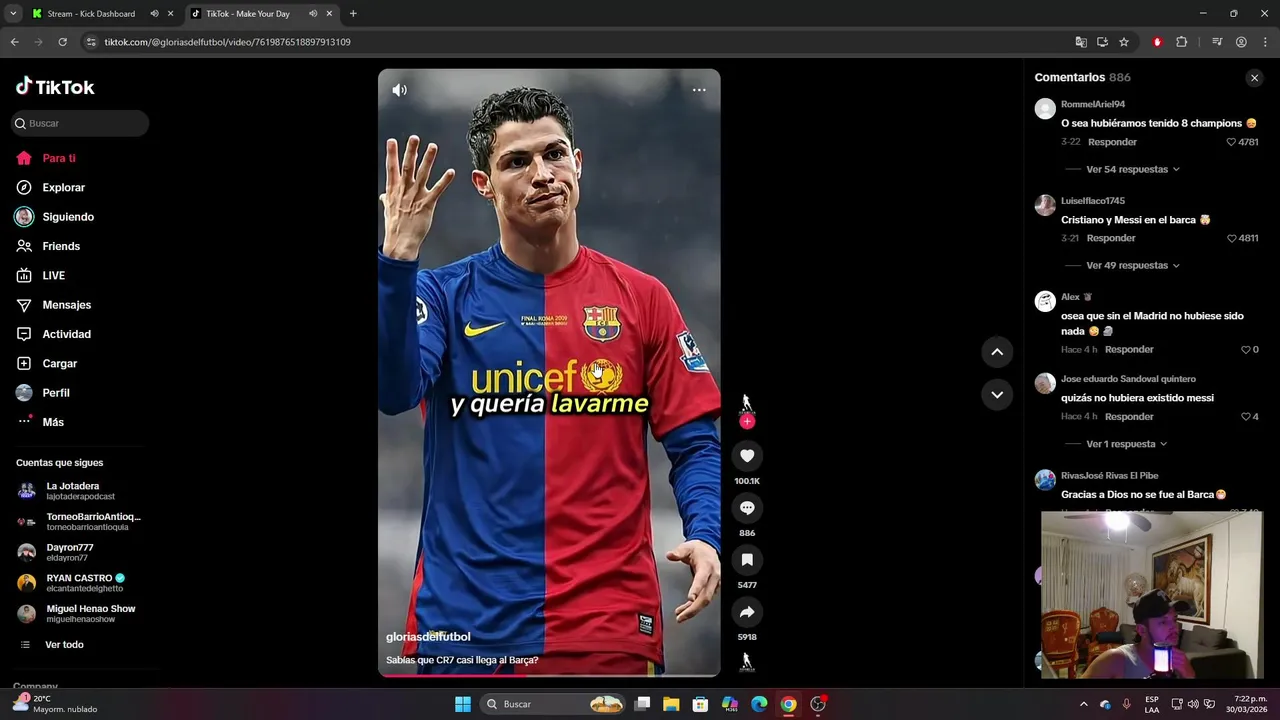
Task: Like Jose eduardo Sandoval quintero's comment
Action: (x=1246, y=417)
